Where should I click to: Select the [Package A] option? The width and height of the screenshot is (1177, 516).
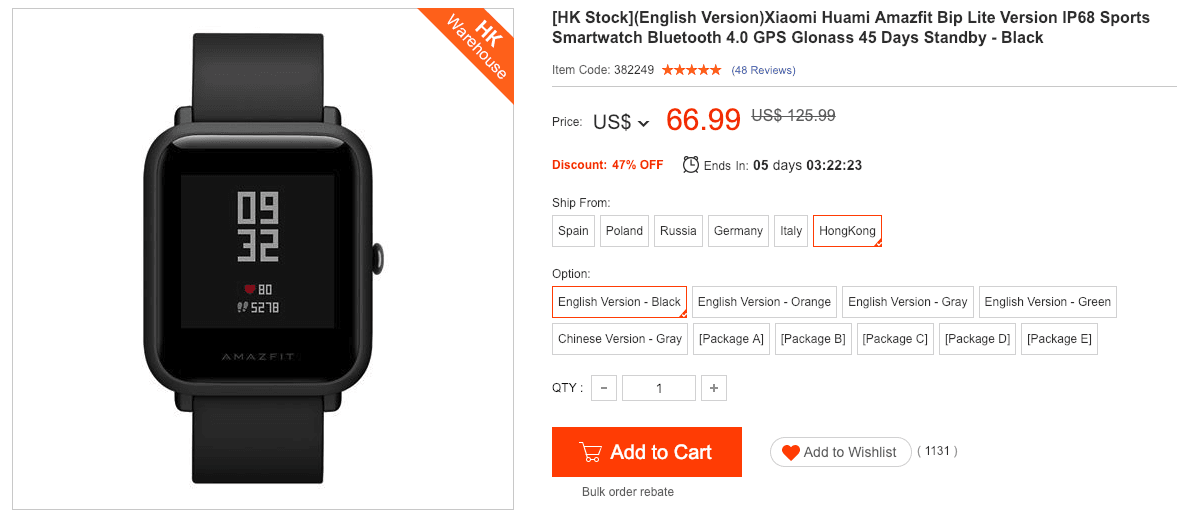[x=731, y=339]
